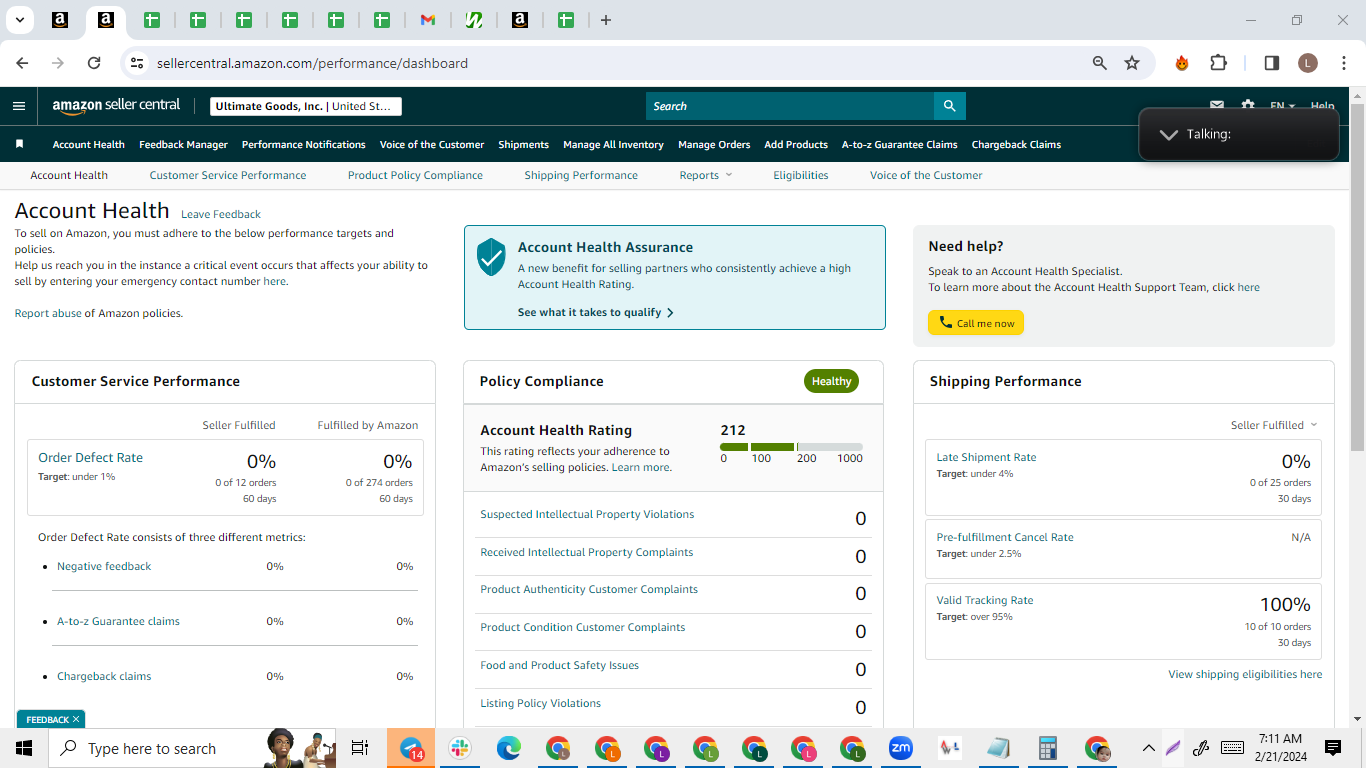Bookmark this page with the star icon

(1132, 63)
